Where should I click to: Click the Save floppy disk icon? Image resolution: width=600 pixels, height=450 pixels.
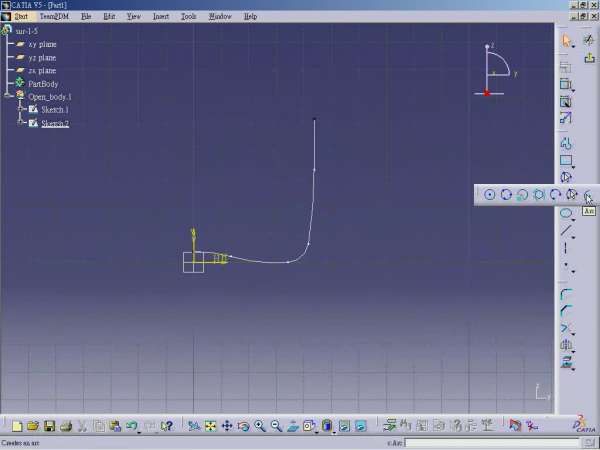click(50, 426)
